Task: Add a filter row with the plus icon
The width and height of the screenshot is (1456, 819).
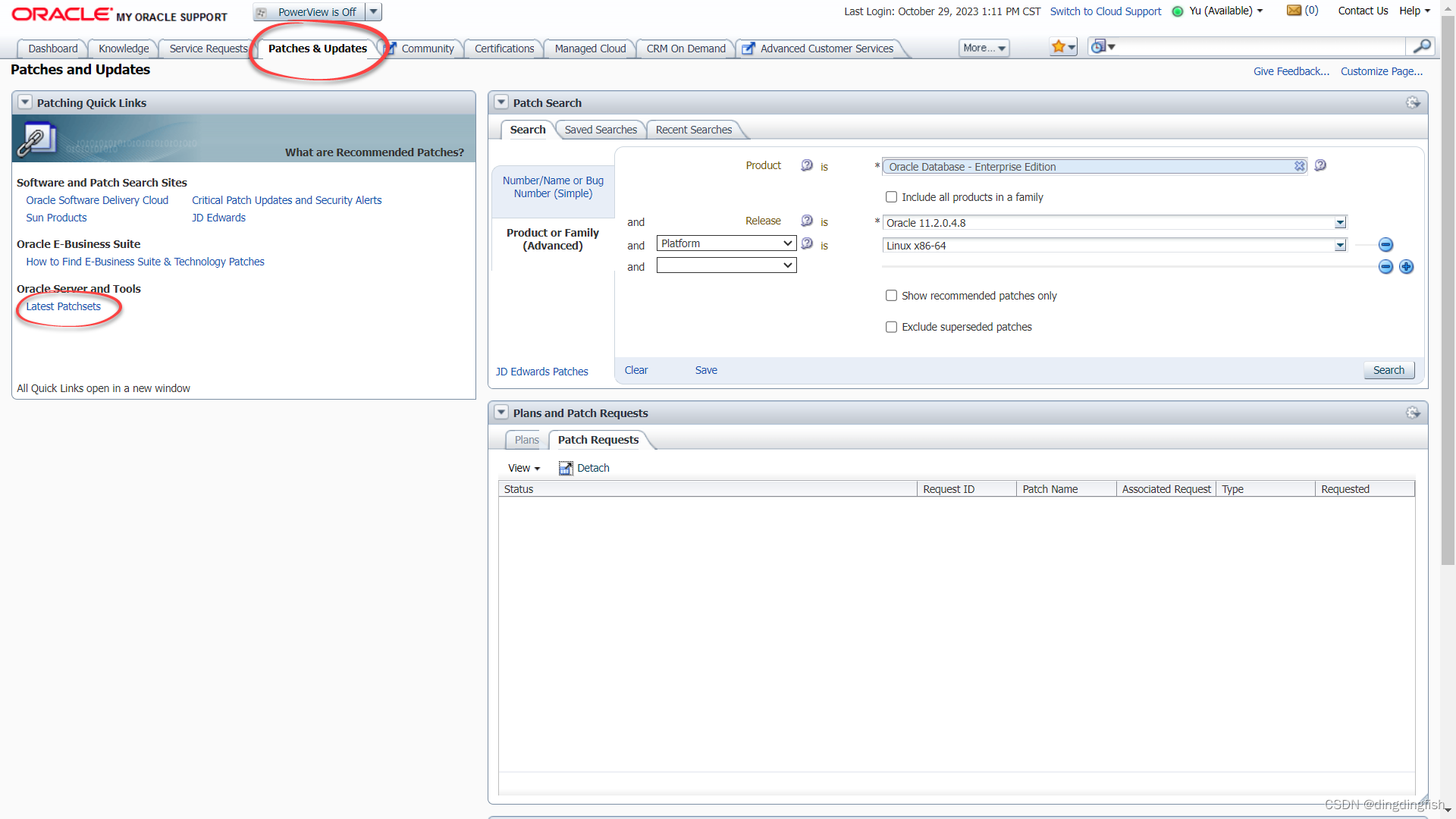Action: tap(1406, 267)
